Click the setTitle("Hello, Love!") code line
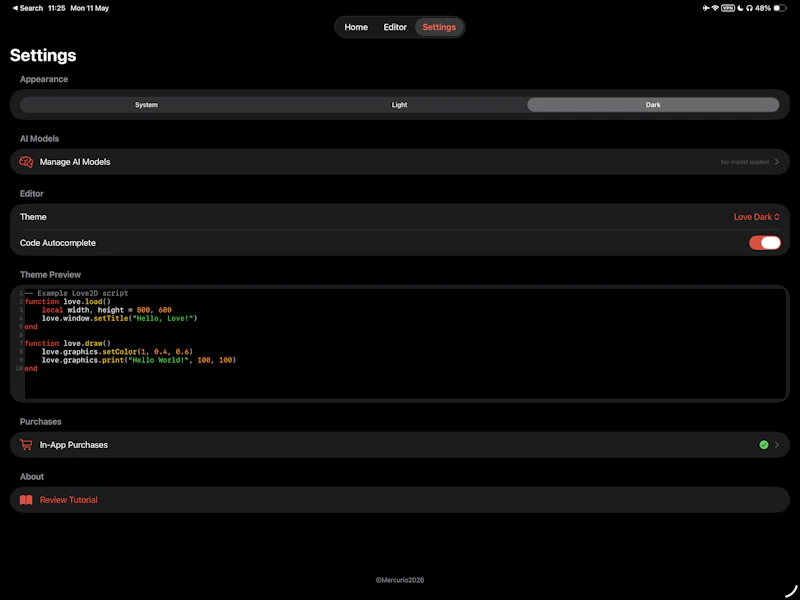 pos(119,318)
